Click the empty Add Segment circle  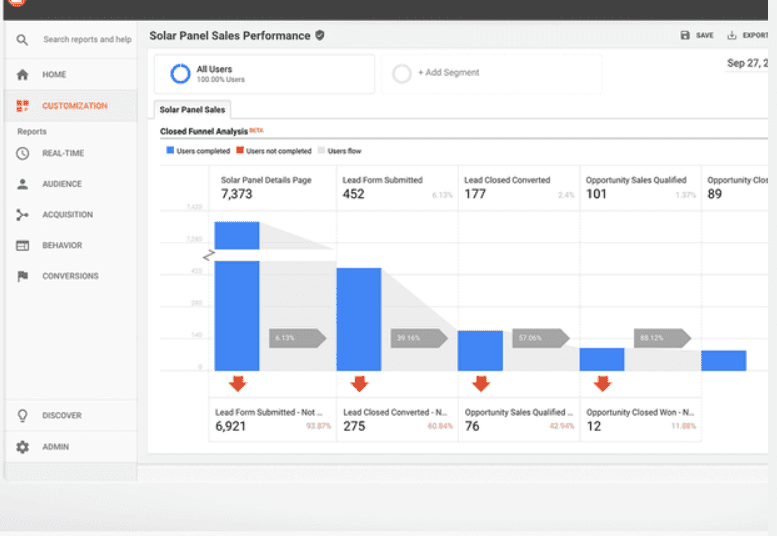pos(402,73)
